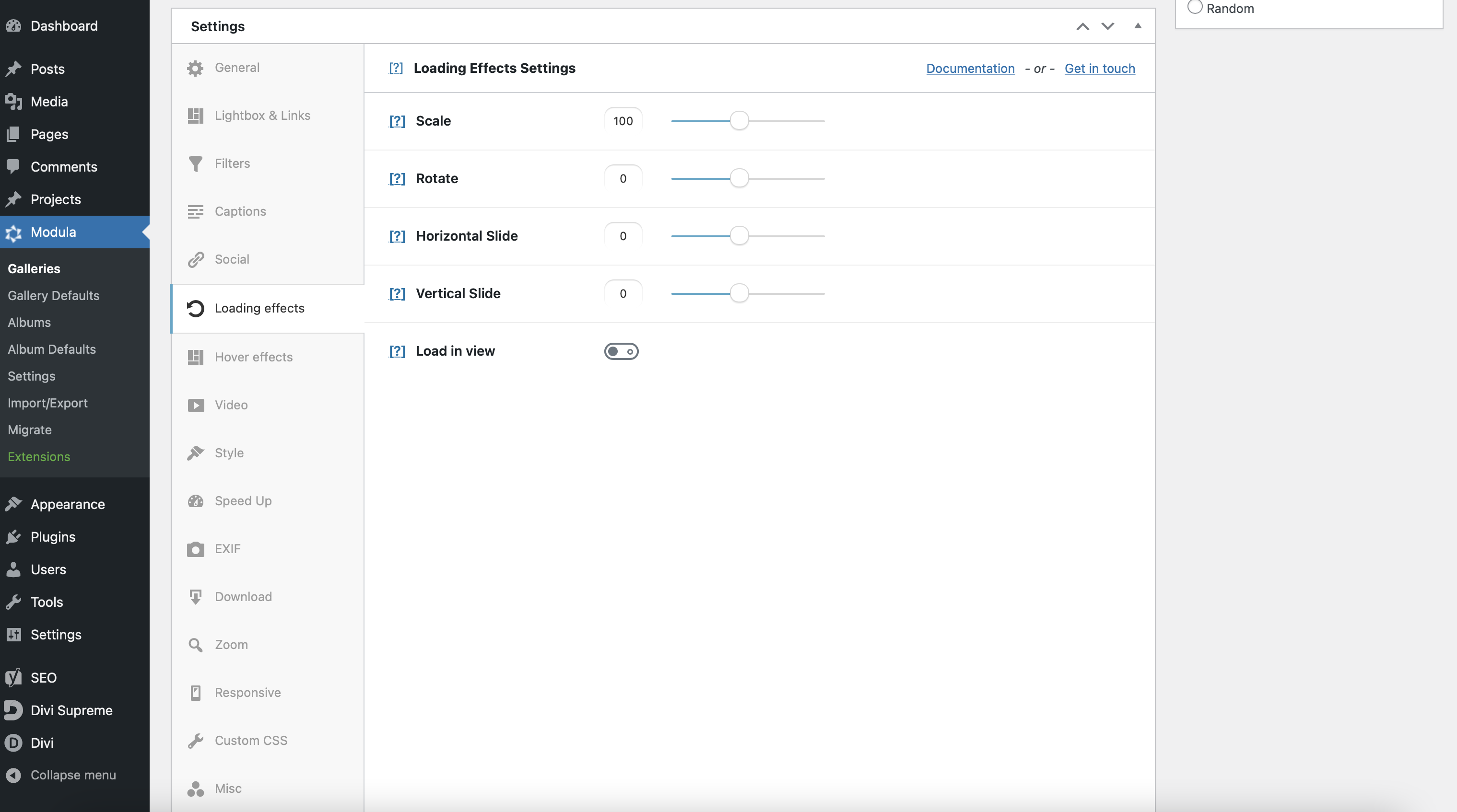Click the Rotate slider handle
The image size is (1457, 812).
coord(739,179)
